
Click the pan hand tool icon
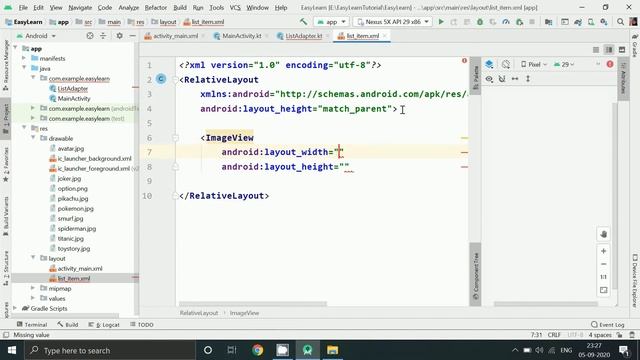(x=604, y=234)
